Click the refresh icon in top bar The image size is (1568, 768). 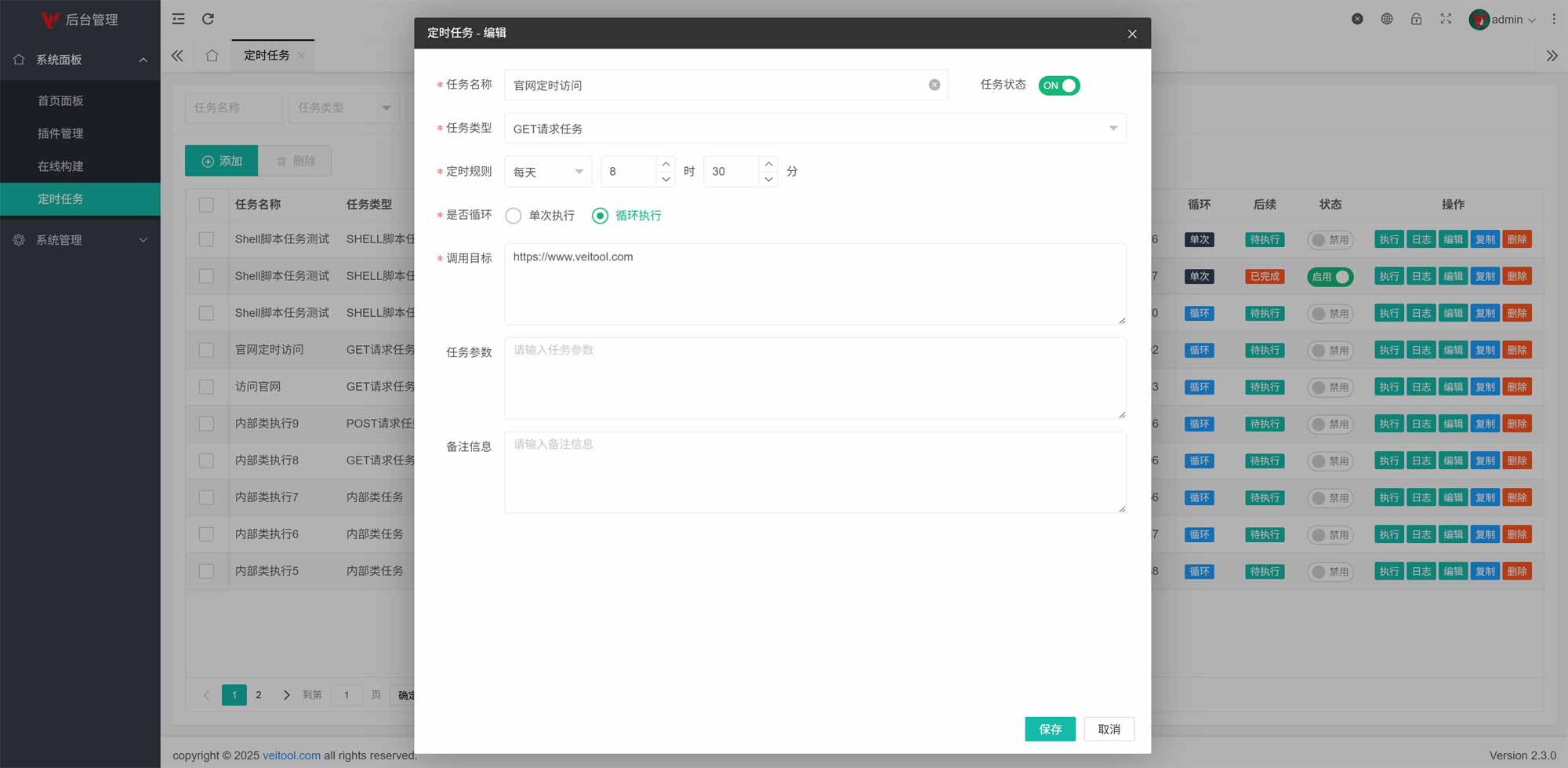208,19
